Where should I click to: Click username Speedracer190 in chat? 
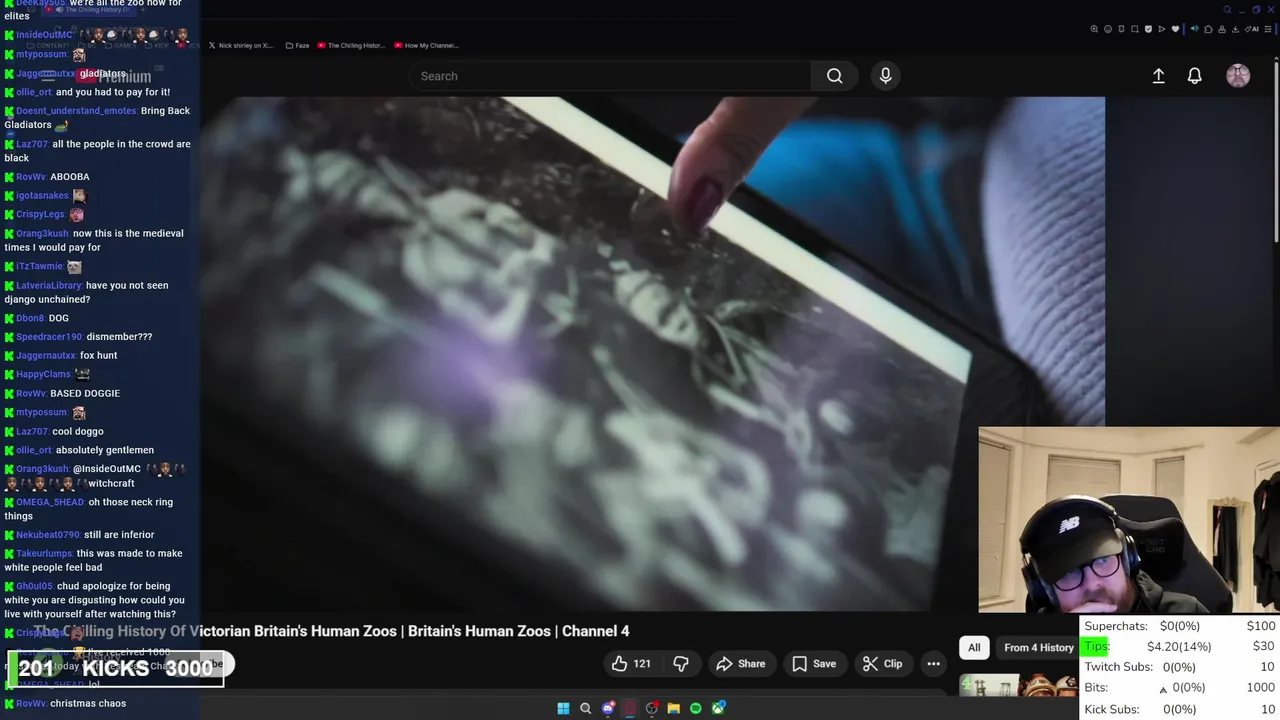tap(49, 337)
